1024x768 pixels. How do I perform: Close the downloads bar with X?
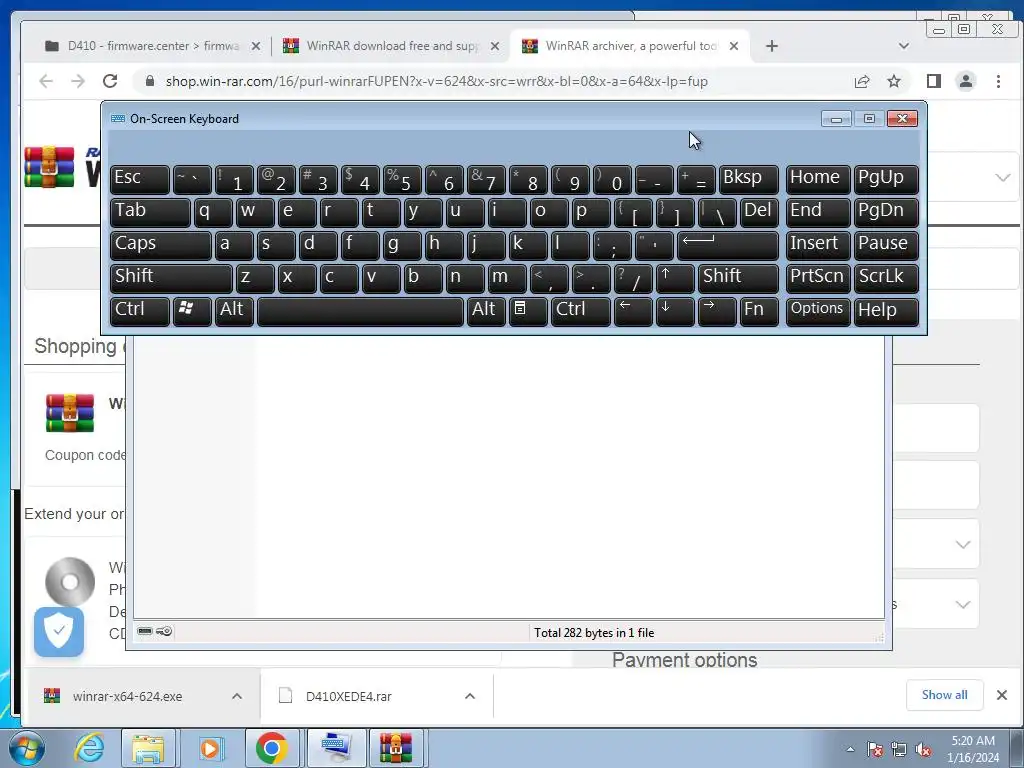click(x=1002, y=695)
